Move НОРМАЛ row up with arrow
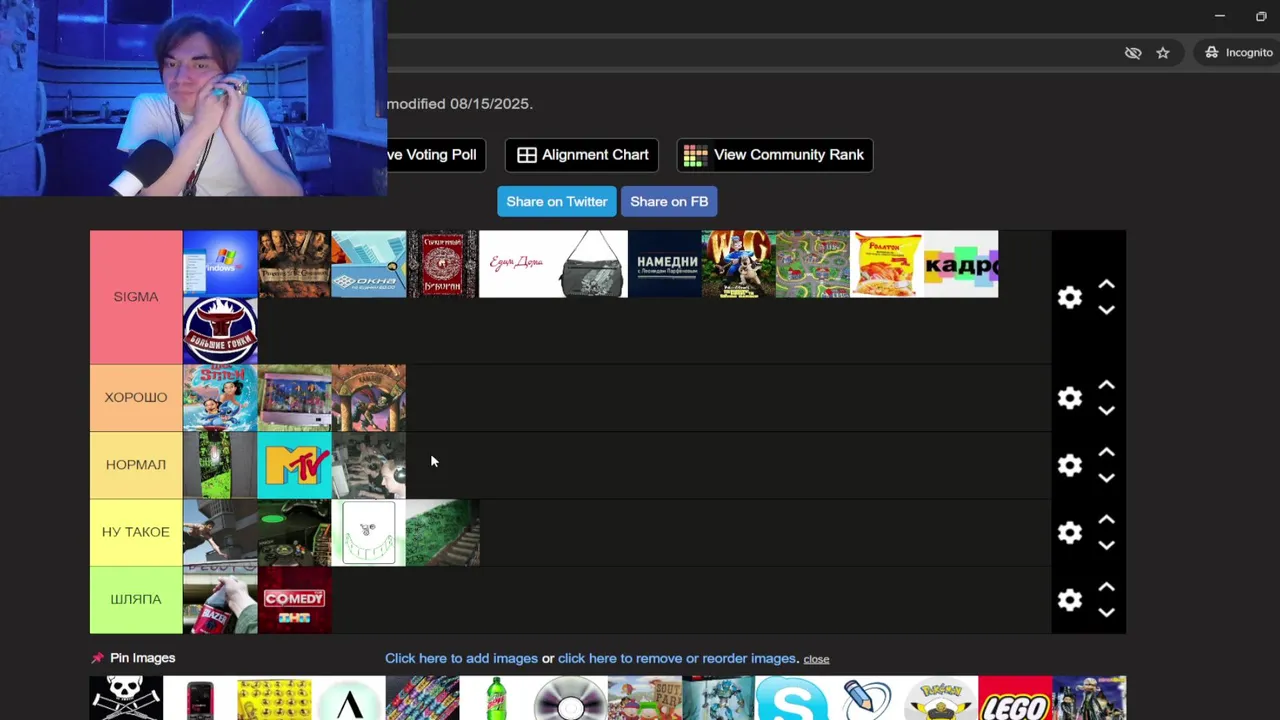The width and height of the screenshot is (1280, 720). coord(1106,452)
